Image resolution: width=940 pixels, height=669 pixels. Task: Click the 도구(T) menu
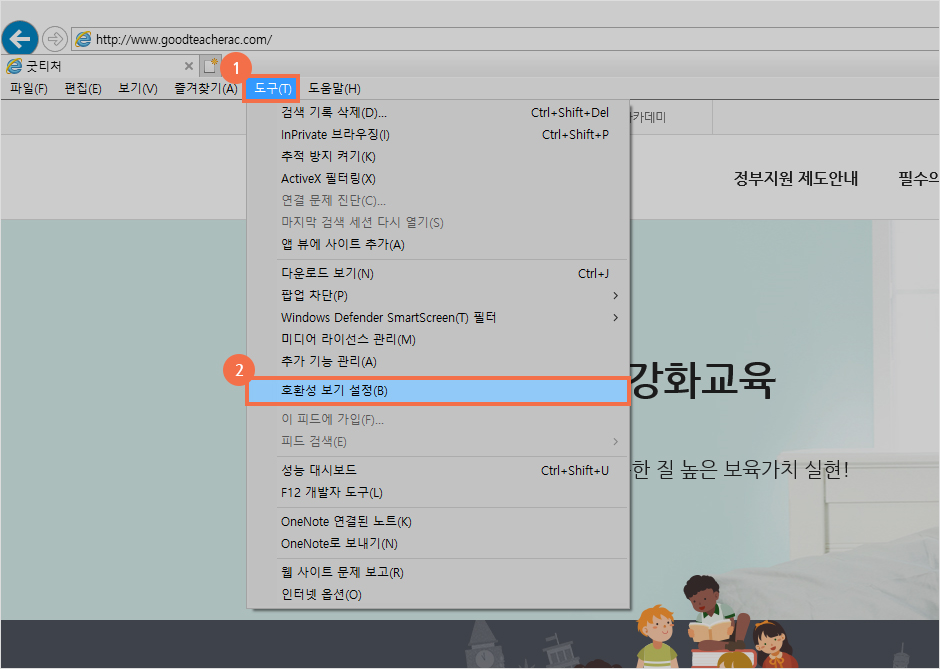(x=272, y=89)
